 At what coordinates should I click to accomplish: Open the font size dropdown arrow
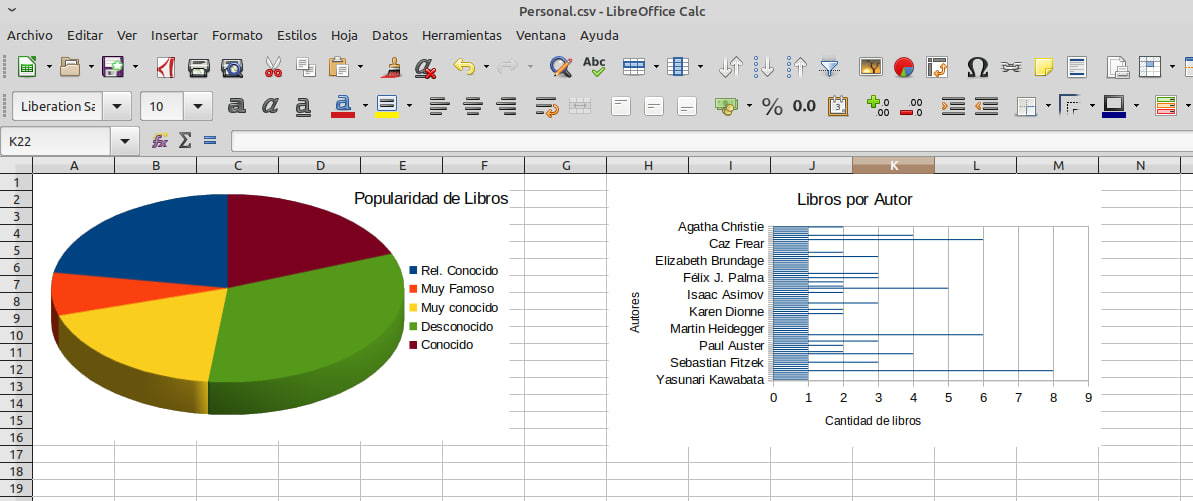(x=198, y=106)
